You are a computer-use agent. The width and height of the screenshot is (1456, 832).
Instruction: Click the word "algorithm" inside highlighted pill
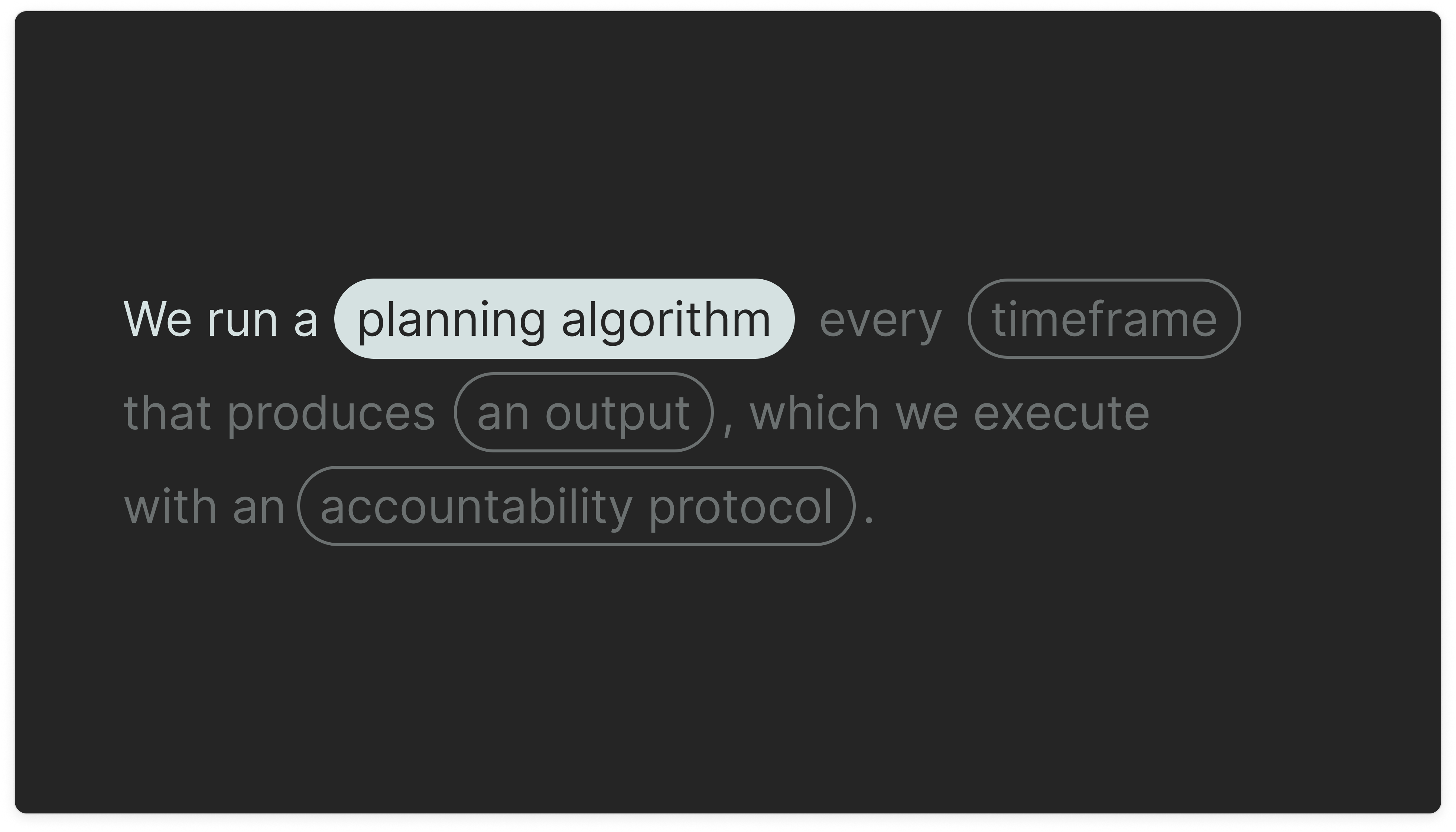tap(666, 320)
